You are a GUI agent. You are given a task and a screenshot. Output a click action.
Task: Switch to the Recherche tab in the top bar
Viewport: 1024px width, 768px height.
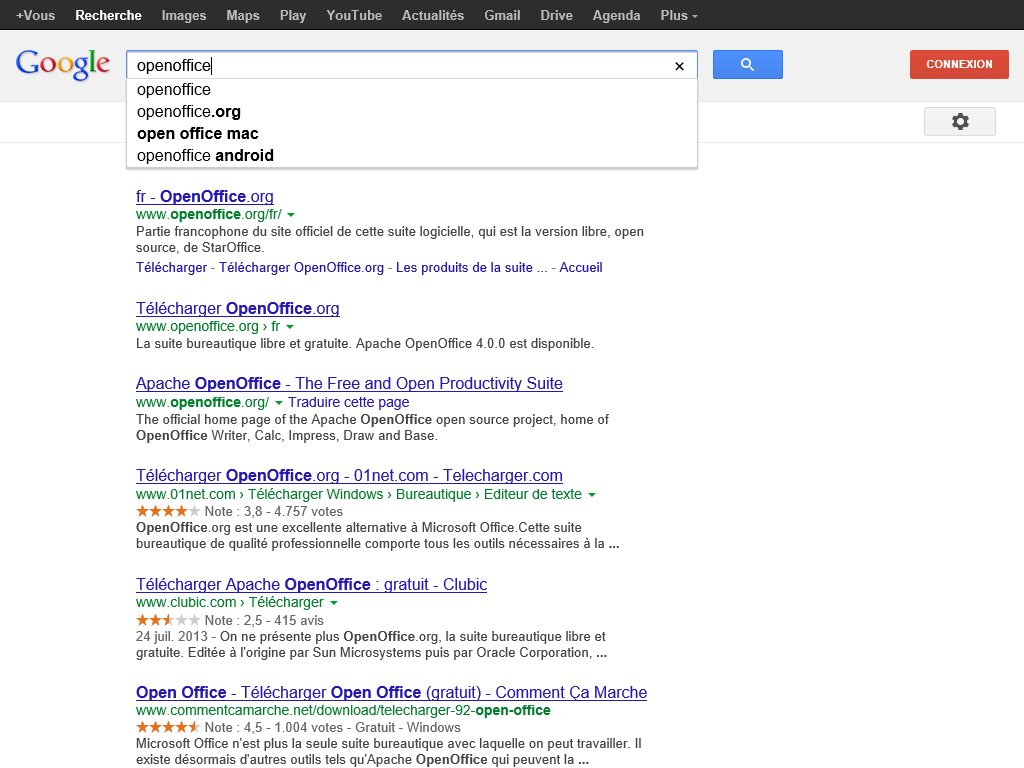(108, 15)
